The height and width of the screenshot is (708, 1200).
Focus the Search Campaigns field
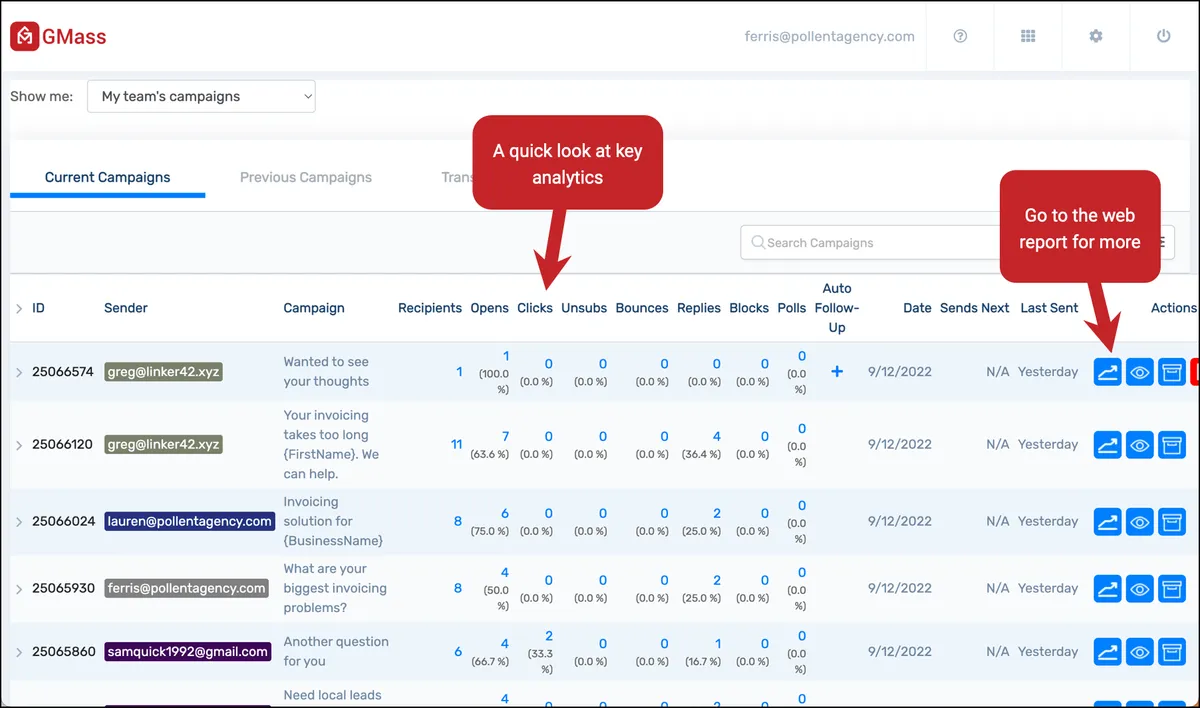[870, 242]
